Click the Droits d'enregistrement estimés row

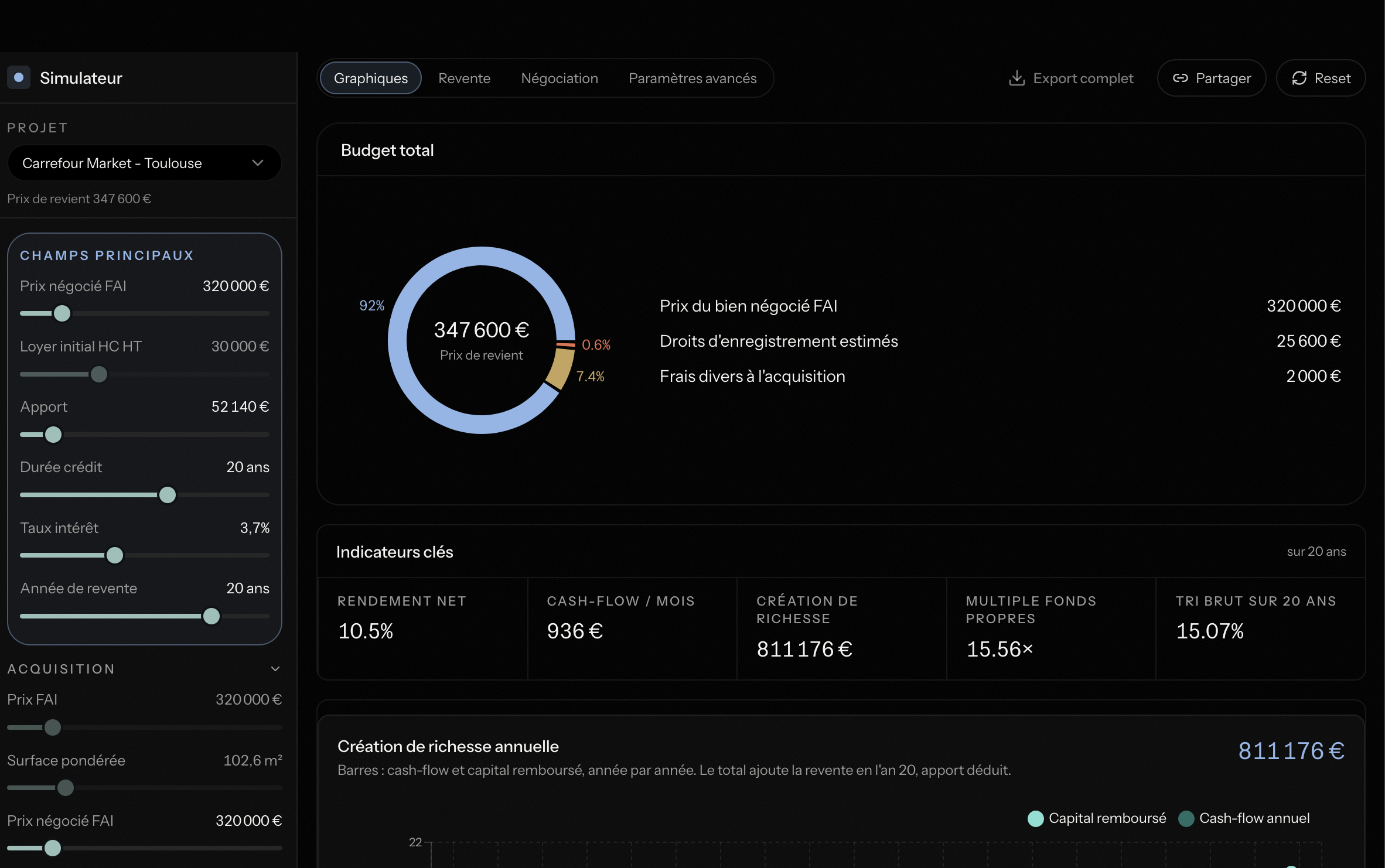[x=1000, y=341]
